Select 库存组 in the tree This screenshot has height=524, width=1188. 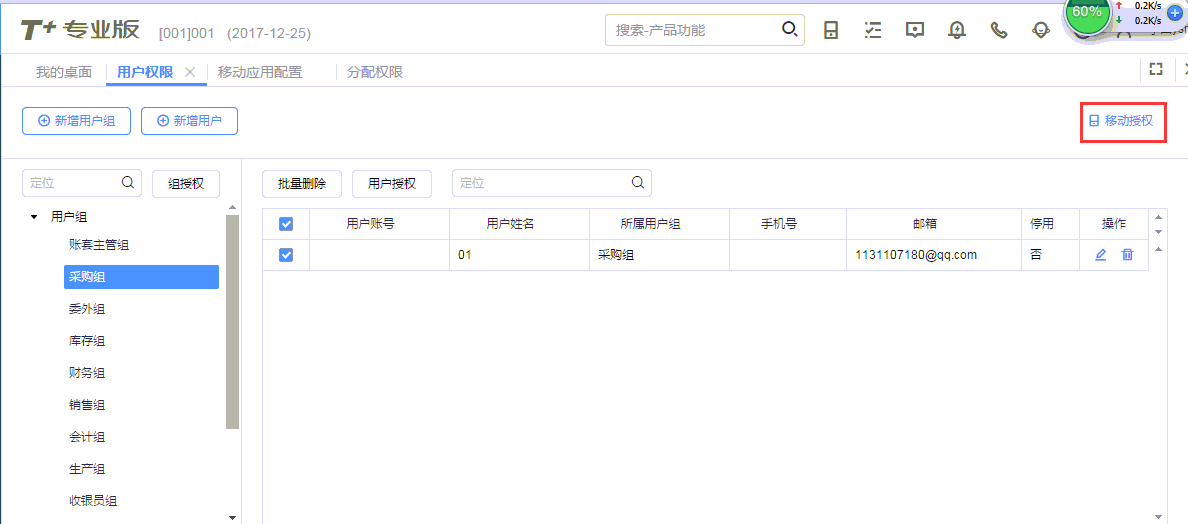86,341
